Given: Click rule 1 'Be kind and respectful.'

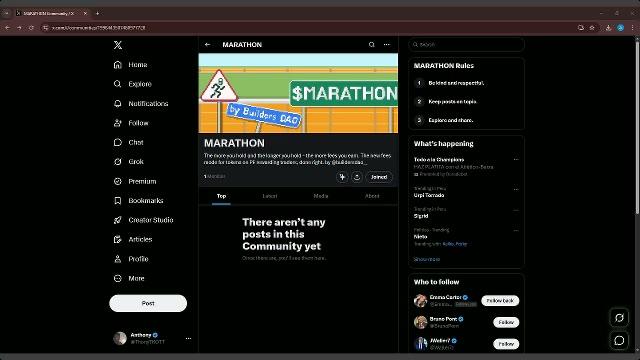Looking at the screenshot, I should coord(456,83).
